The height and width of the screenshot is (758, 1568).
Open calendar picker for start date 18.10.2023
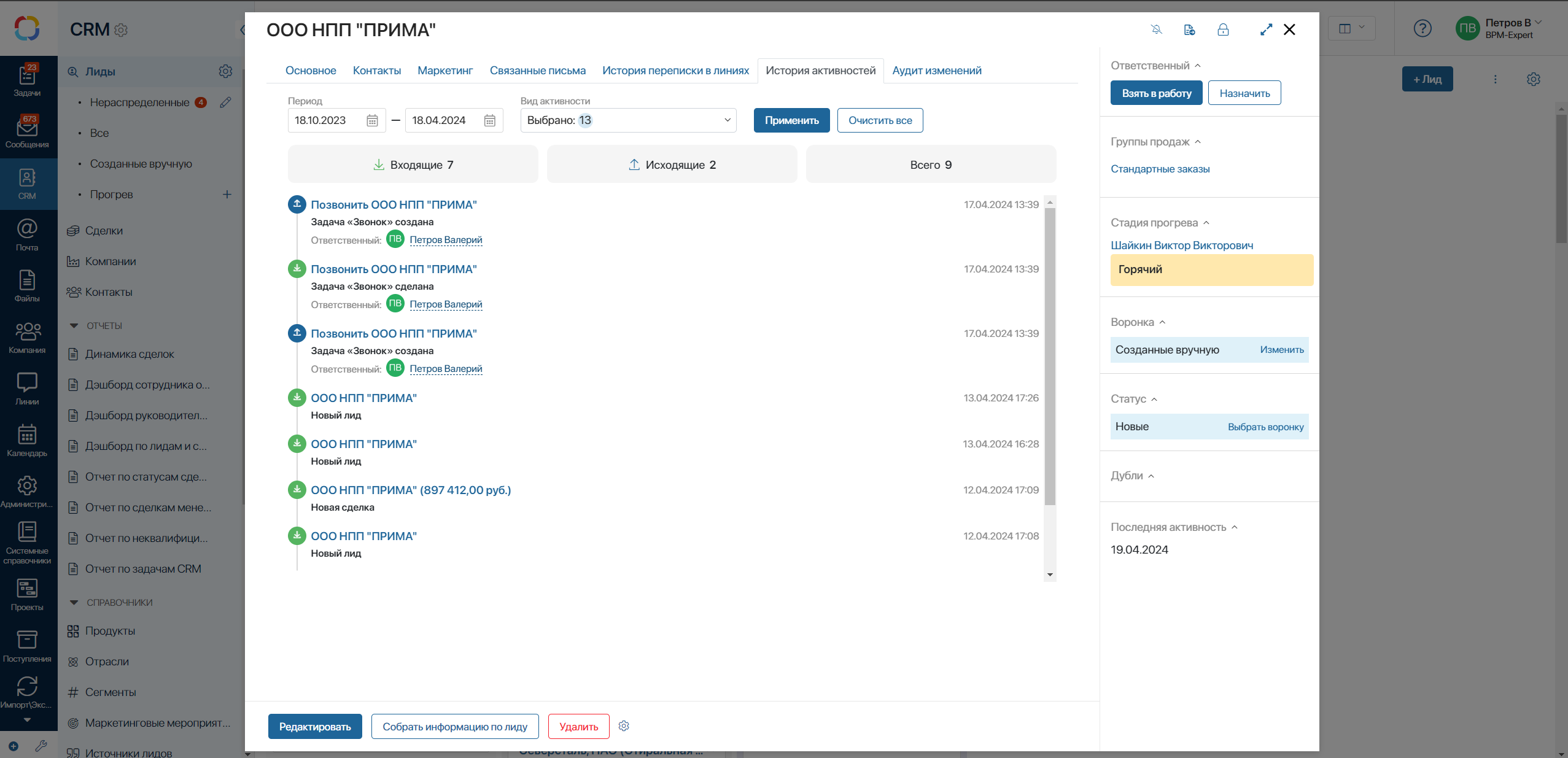pyautogui.click(x=372, y=120)
